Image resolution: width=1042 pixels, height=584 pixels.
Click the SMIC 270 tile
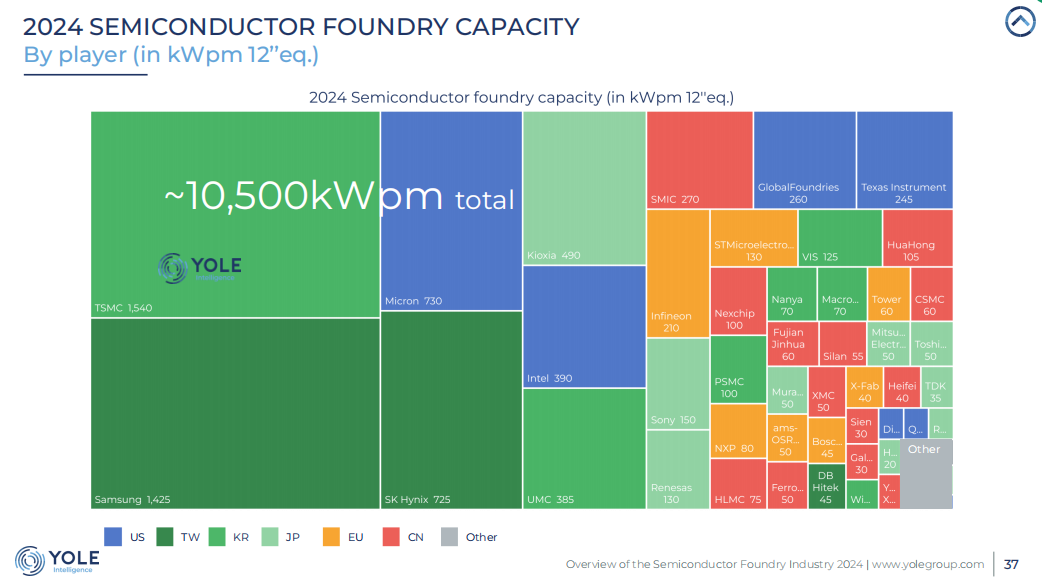pos(700,160)
